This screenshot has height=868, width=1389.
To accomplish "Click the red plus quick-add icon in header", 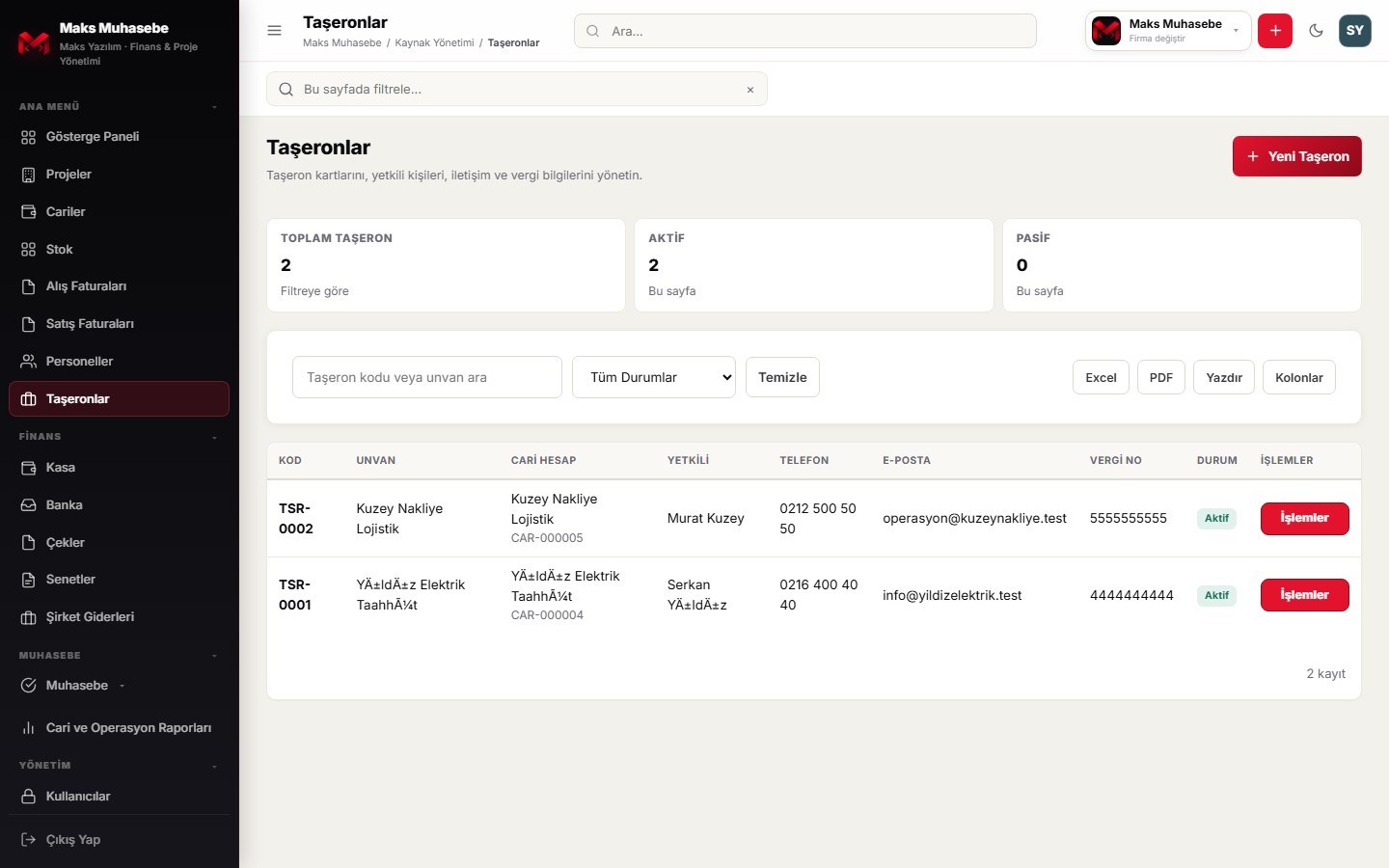I will (1275, 31).
